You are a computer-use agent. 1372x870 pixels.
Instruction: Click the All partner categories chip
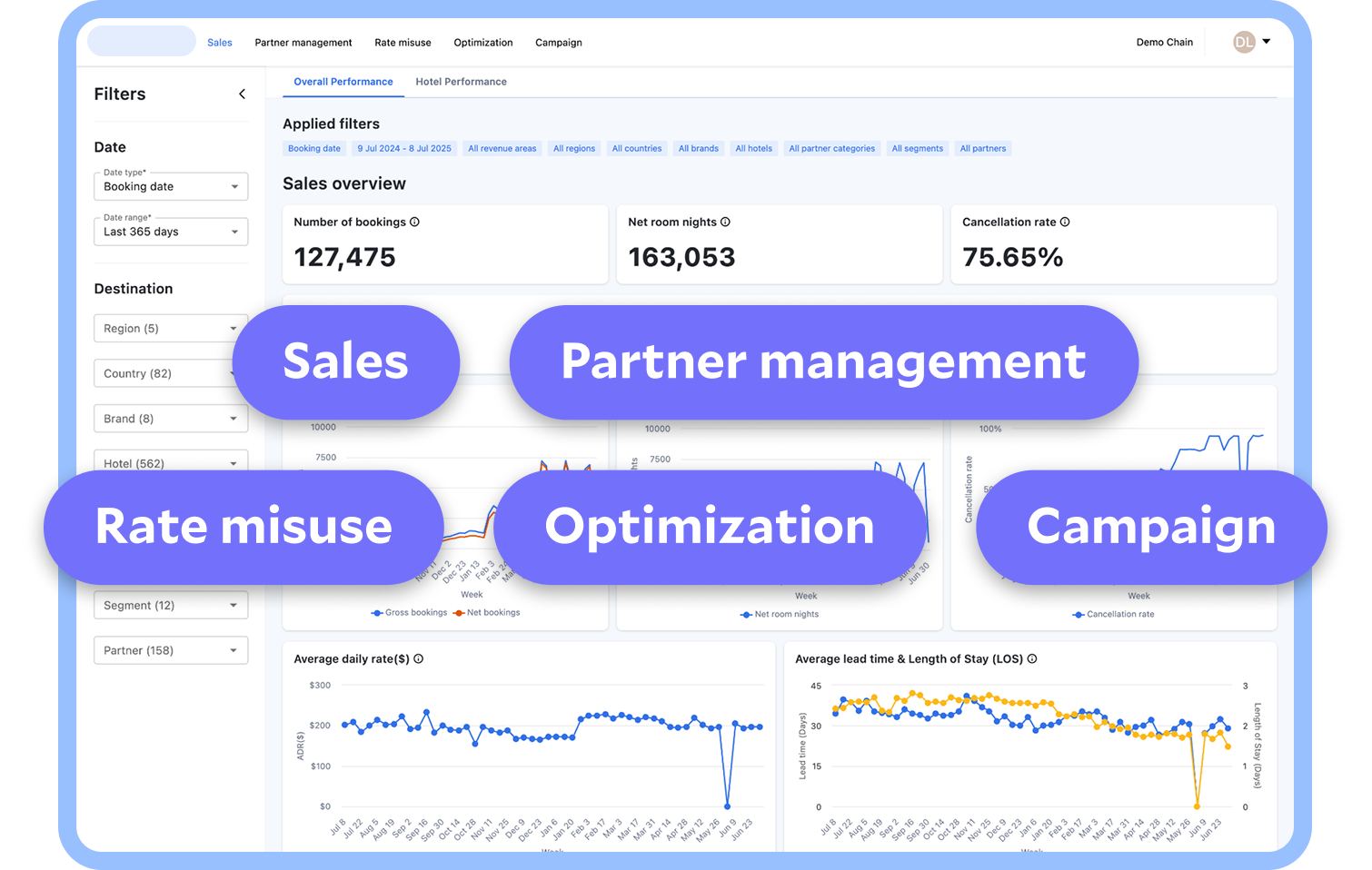tap(832, 149)
